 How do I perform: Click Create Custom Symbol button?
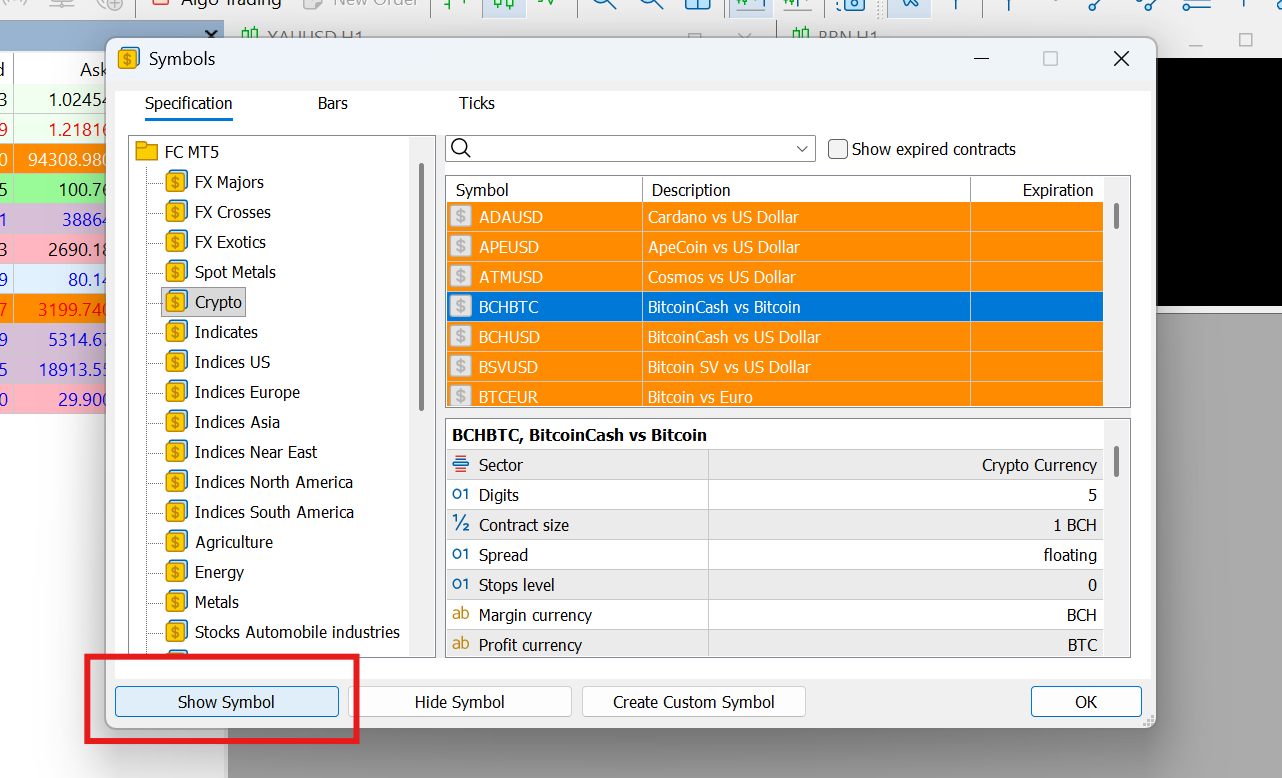(693, 702)
